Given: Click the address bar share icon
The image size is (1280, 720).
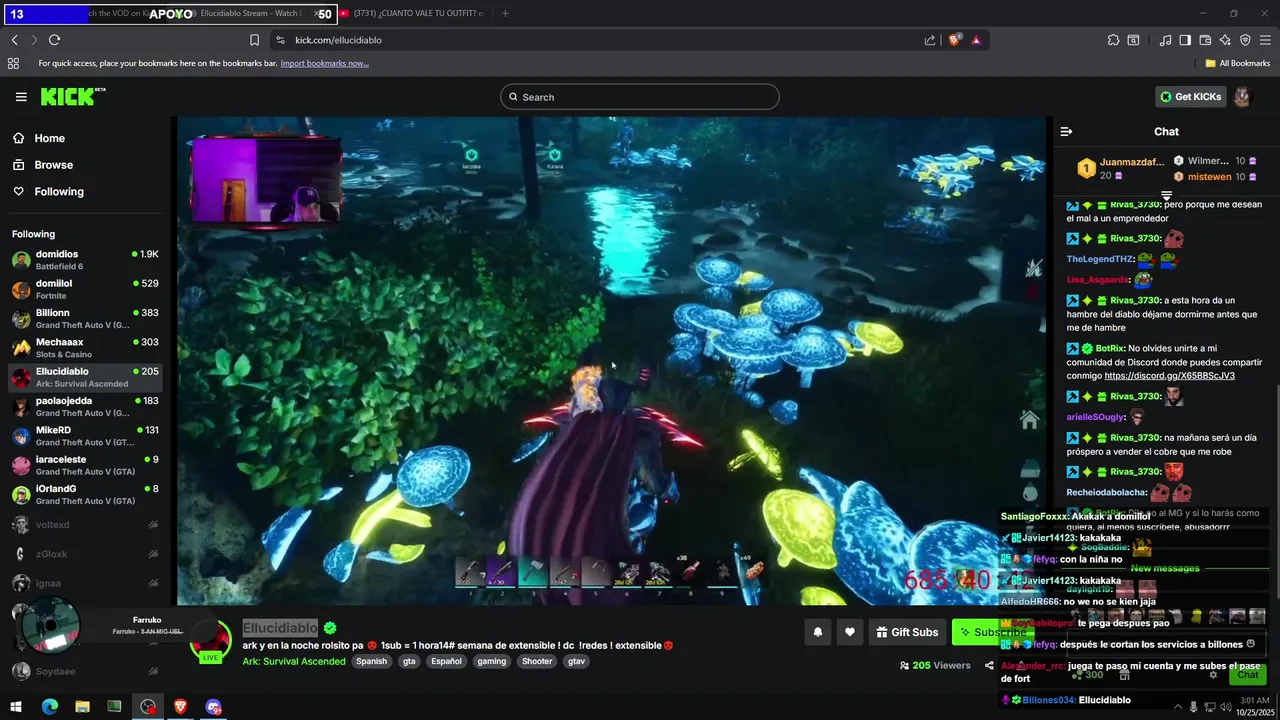Looking at the screenshot, I should coord(930,40).
